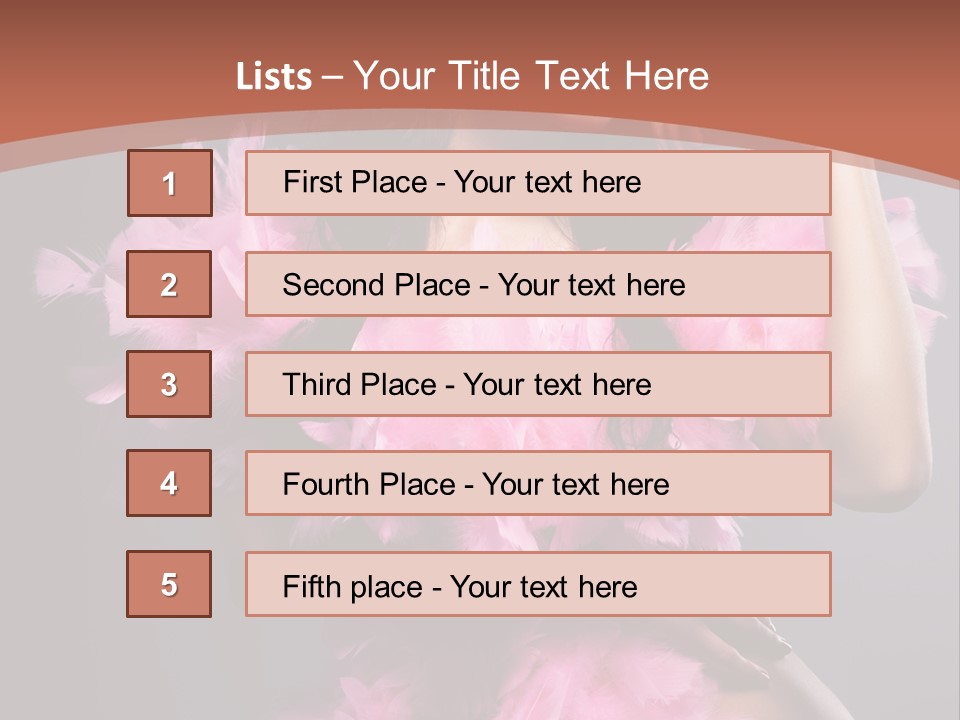Image resolution: width=960 pixels, height=720 pixels.
Task: Click 'Your text here' in Fourth Place bar
Action: coord(576,484)
